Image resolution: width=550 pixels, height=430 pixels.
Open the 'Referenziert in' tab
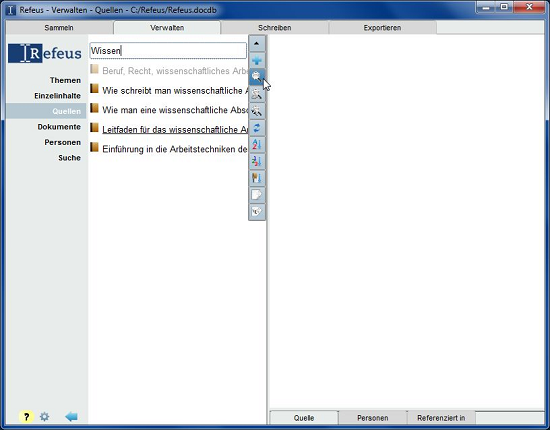441,418
